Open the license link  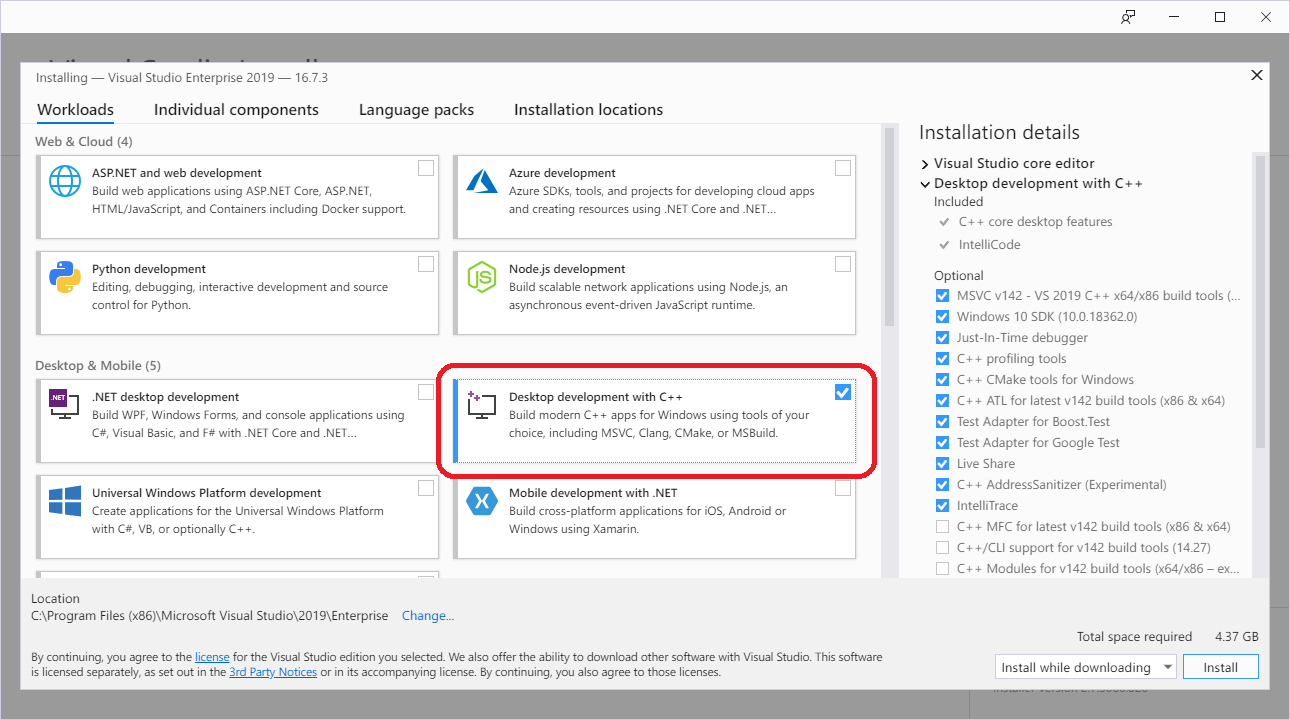212,657
